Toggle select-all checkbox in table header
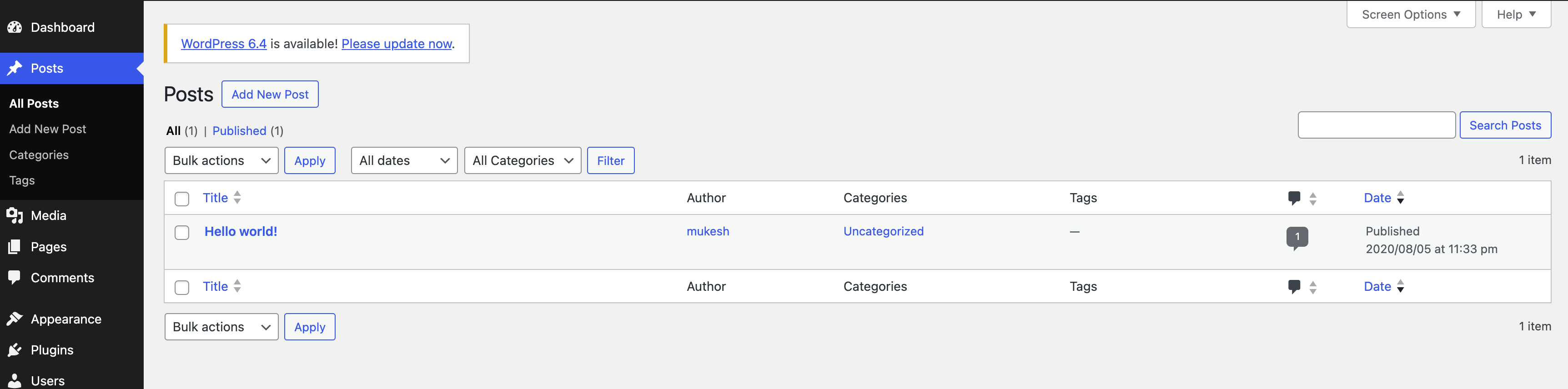1568x389 pixels. 182,199
